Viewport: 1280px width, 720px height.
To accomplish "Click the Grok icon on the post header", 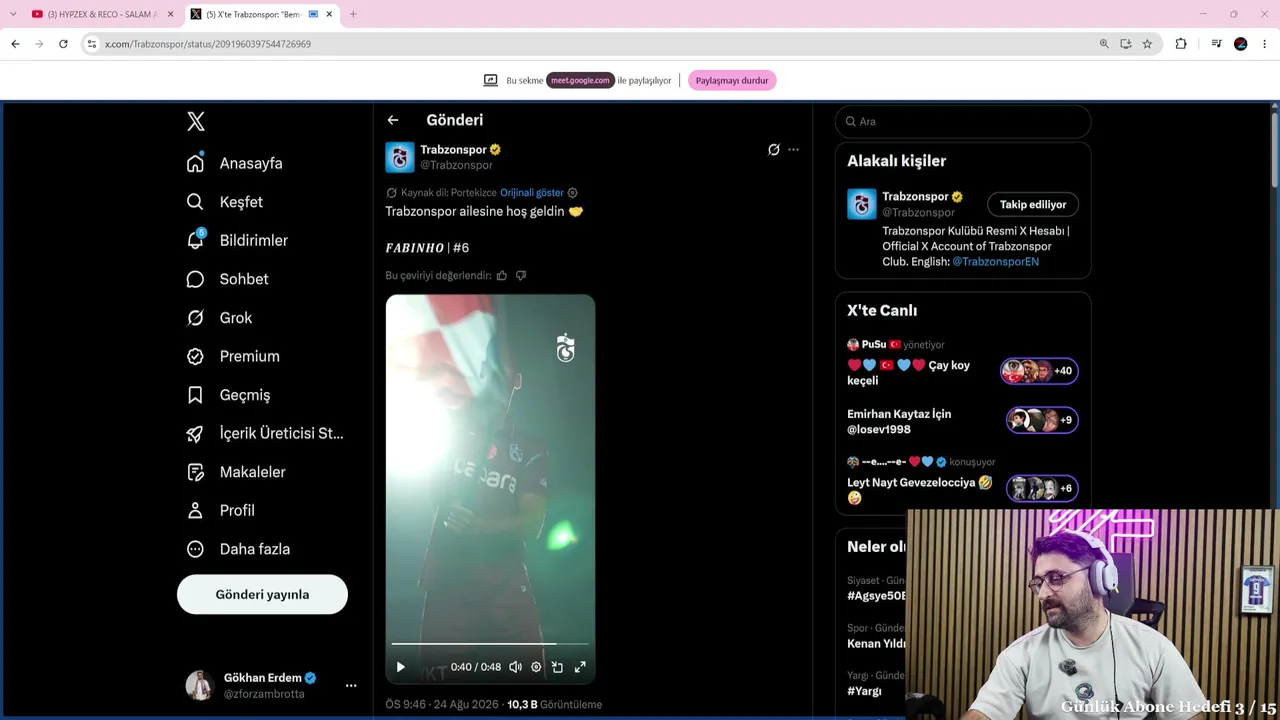I will click(773, 150).
